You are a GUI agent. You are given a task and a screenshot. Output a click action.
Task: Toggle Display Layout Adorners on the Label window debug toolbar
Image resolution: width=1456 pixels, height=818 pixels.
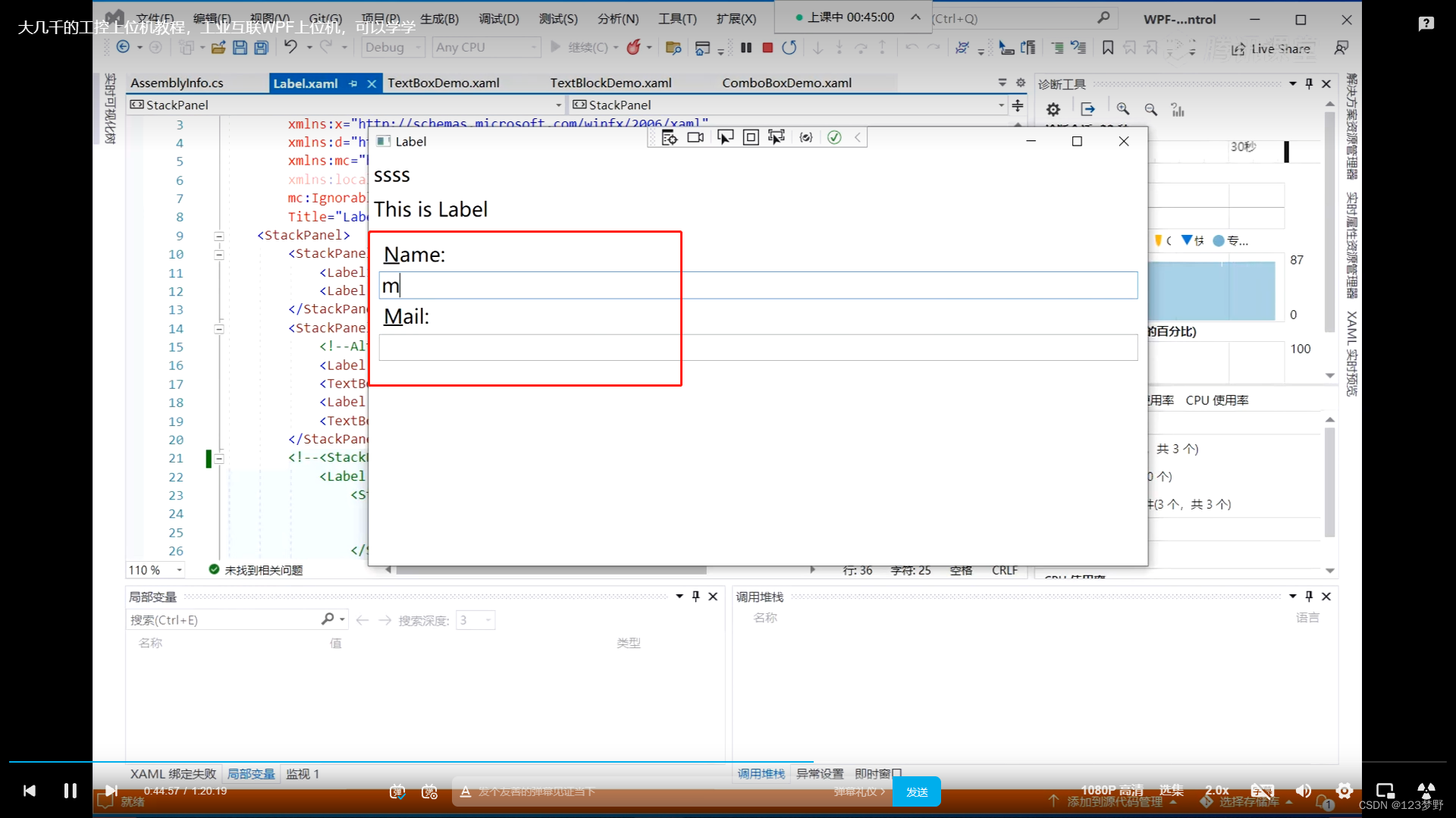[x=751, y=137]
